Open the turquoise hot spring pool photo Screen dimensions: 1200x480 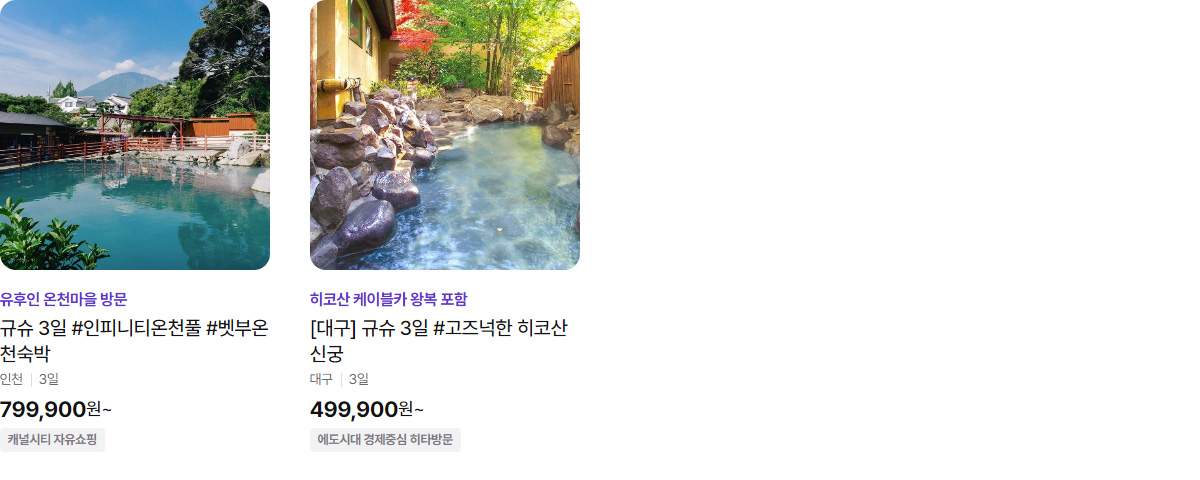(135, 135)
